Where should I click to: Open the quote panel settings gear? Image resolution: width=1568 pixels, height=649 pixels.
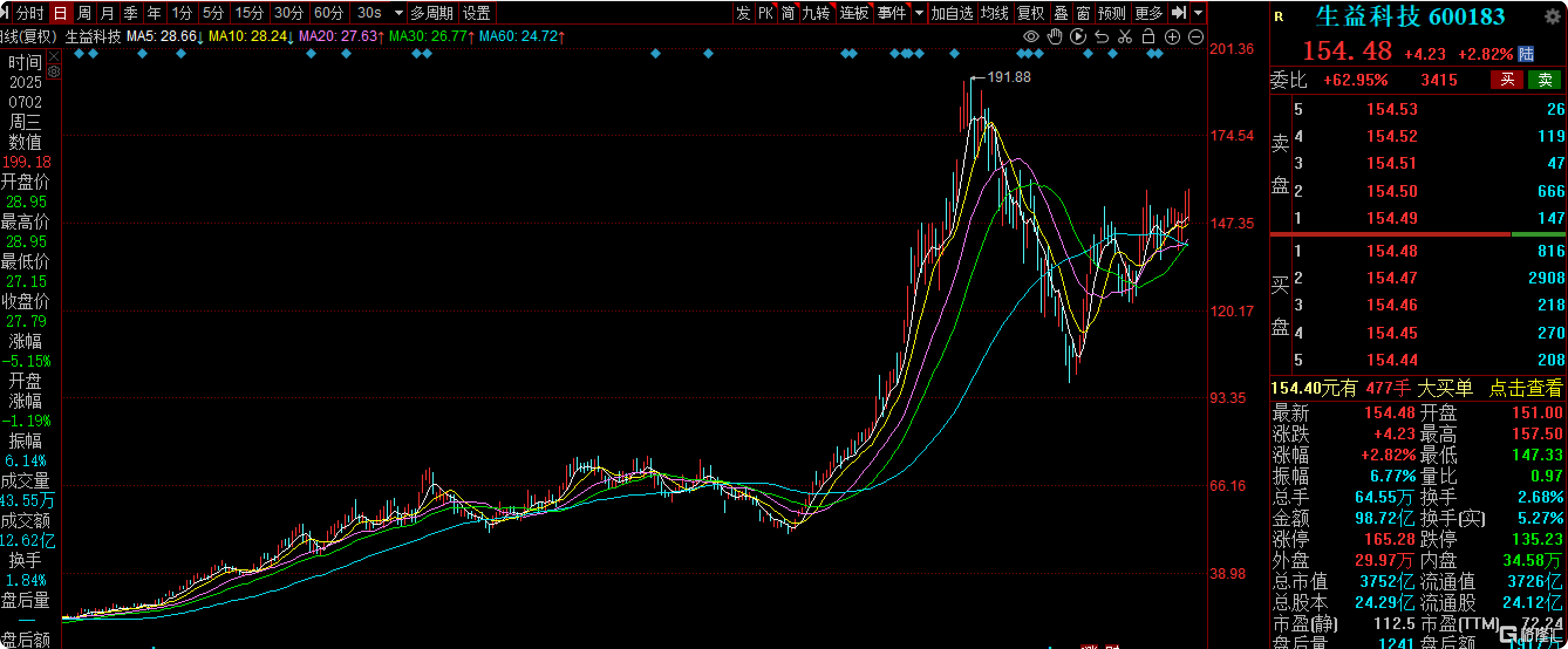click(x=1553, y=16)
